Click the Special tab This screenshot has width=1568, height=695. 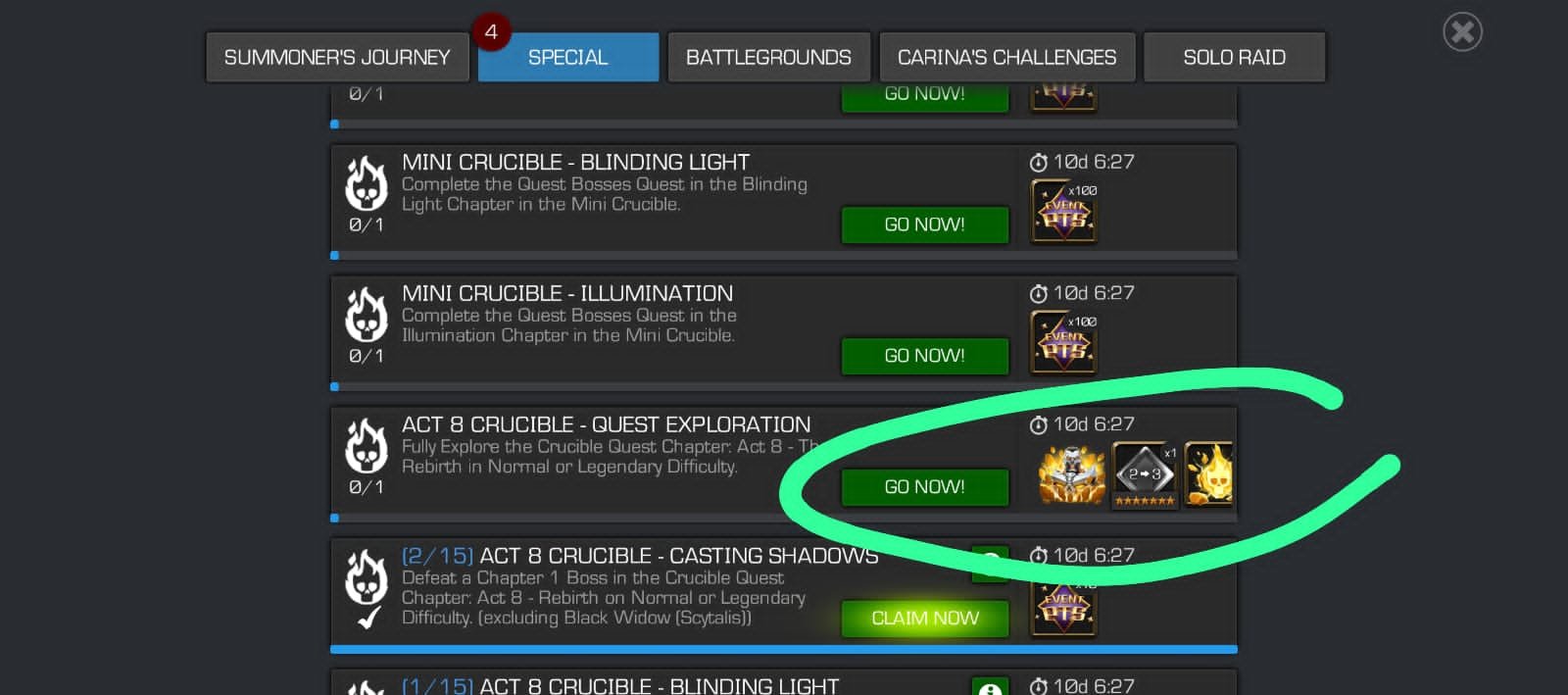568,58
